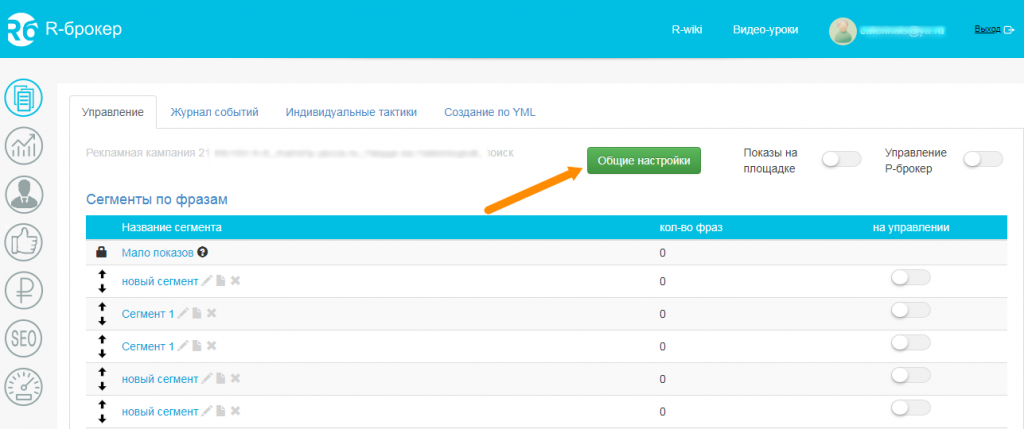Click the logout arrow icon beside Выход

pos(1010,29)
